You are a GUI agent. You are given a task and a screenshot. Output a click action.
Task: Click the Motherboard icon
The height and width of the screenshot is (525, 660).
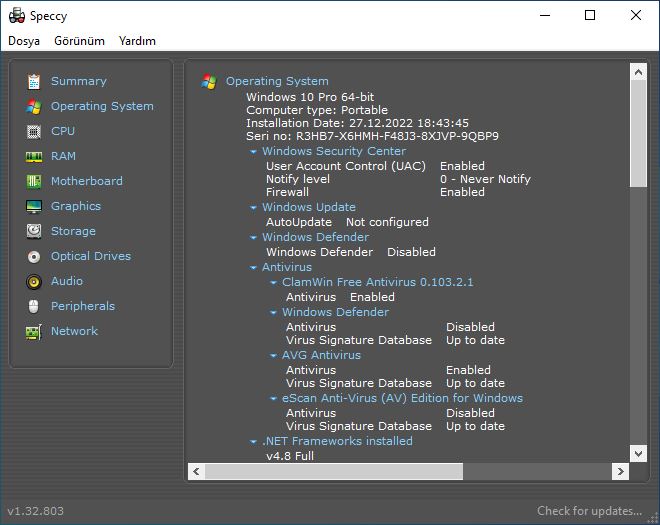(x=34, y=181)
